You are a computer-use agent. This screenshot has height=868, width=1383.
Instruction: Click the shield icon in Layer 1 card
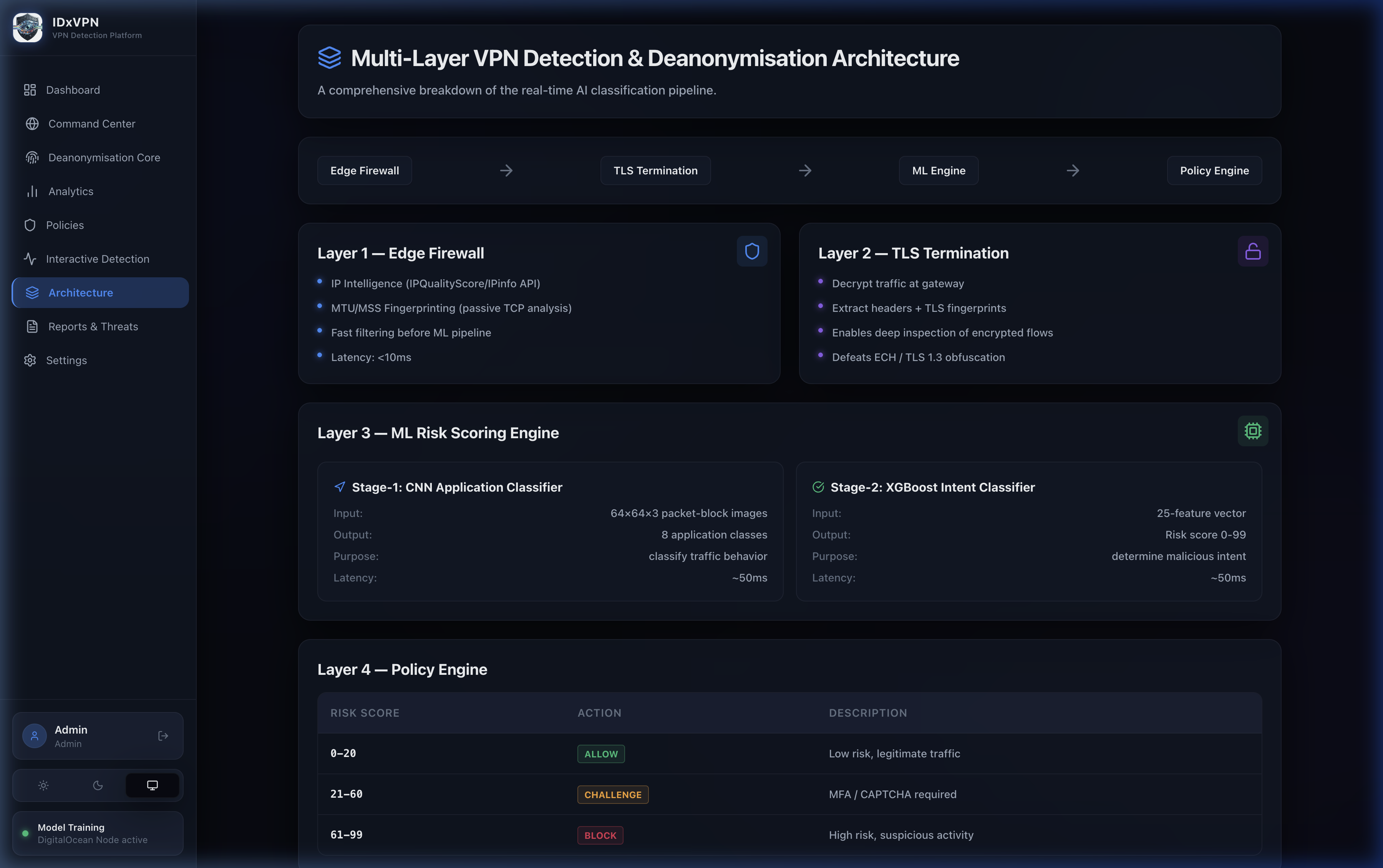pyautogui.click(x=751, y=252)
